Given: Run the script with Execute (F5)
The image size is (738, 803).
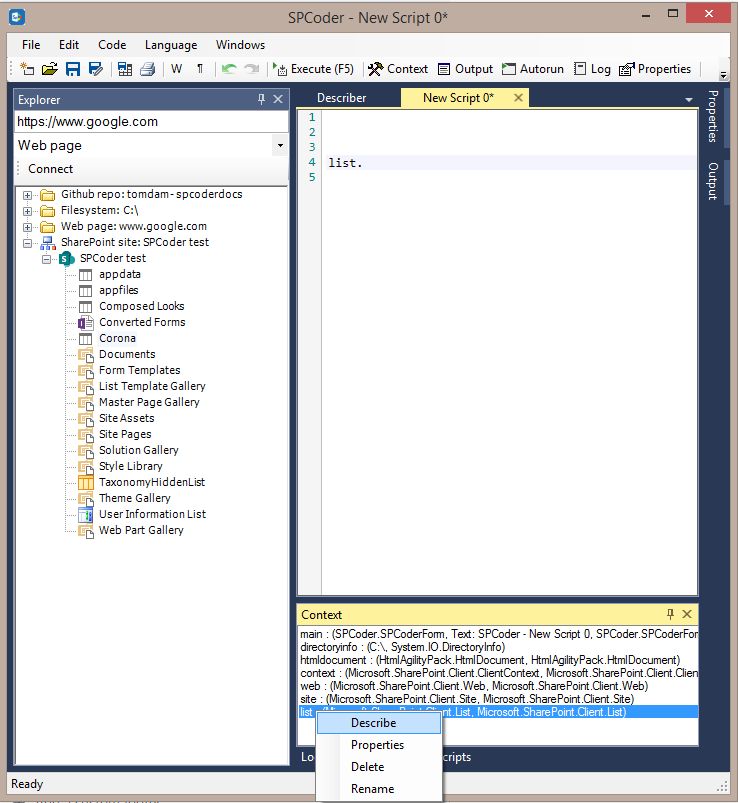Looking at the screenshot, I should pyautogui.click(x=313, y=69).
